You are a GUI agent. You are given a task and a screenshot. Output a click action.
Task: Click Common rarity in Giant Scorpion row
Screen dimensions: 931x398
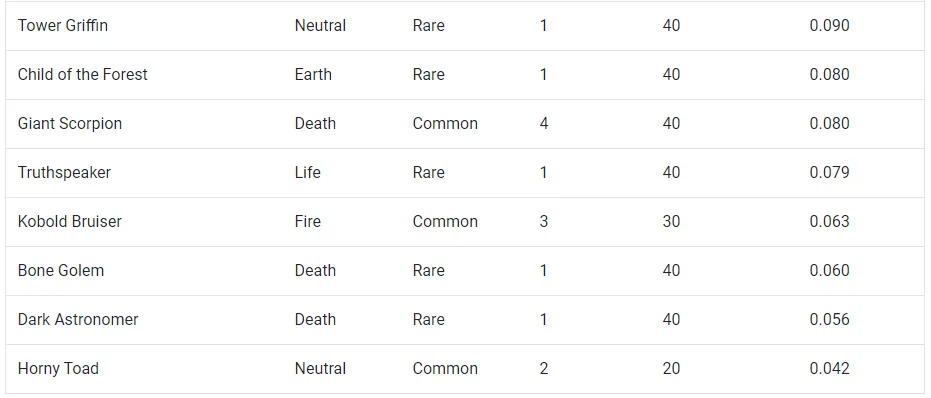click(x=445, y=124)
